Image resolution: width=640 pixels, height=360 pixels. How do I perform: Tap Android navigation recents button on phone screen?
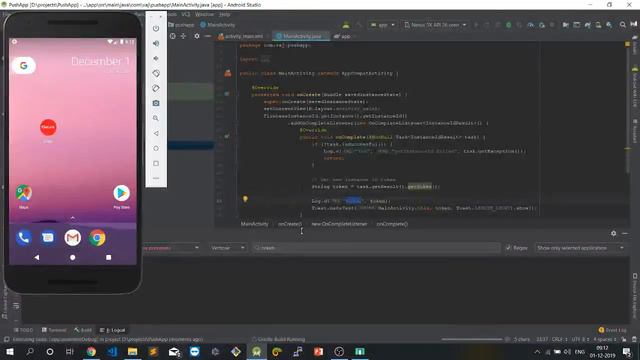click(109, 258)
